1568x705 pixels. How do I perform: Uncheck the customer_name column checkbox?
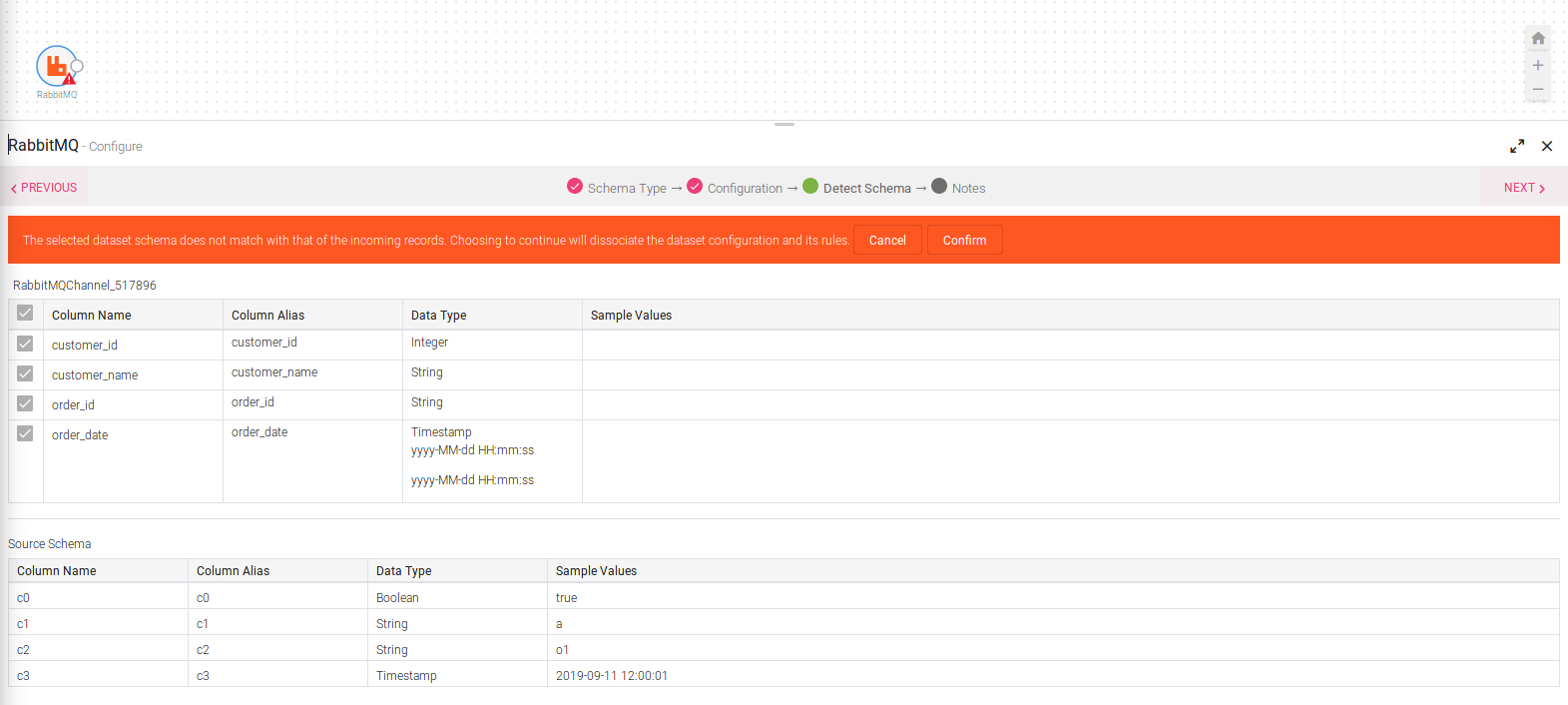(x=25, y=373)
